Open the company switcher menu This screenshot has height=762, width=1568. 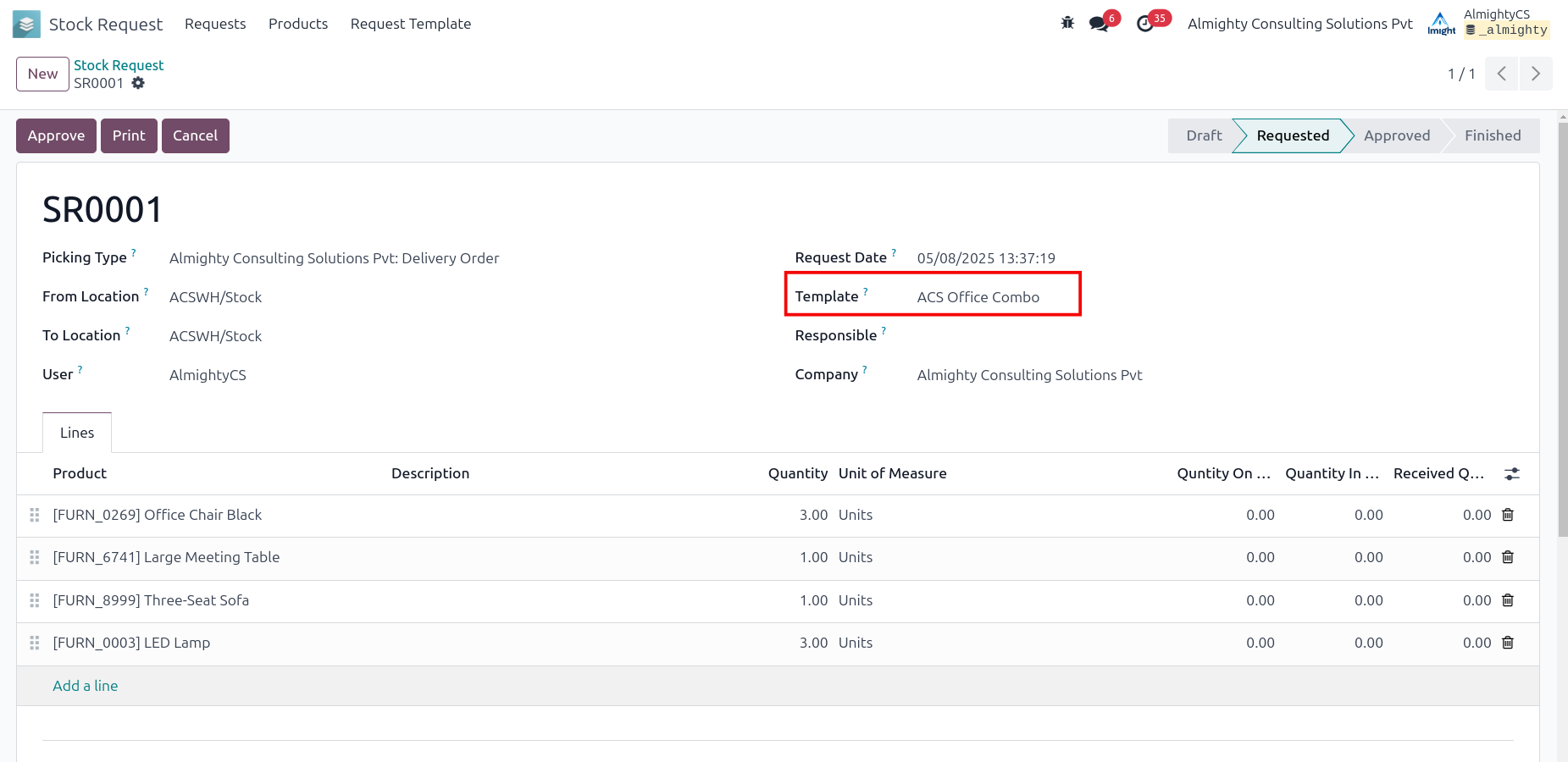(1299, 24)
